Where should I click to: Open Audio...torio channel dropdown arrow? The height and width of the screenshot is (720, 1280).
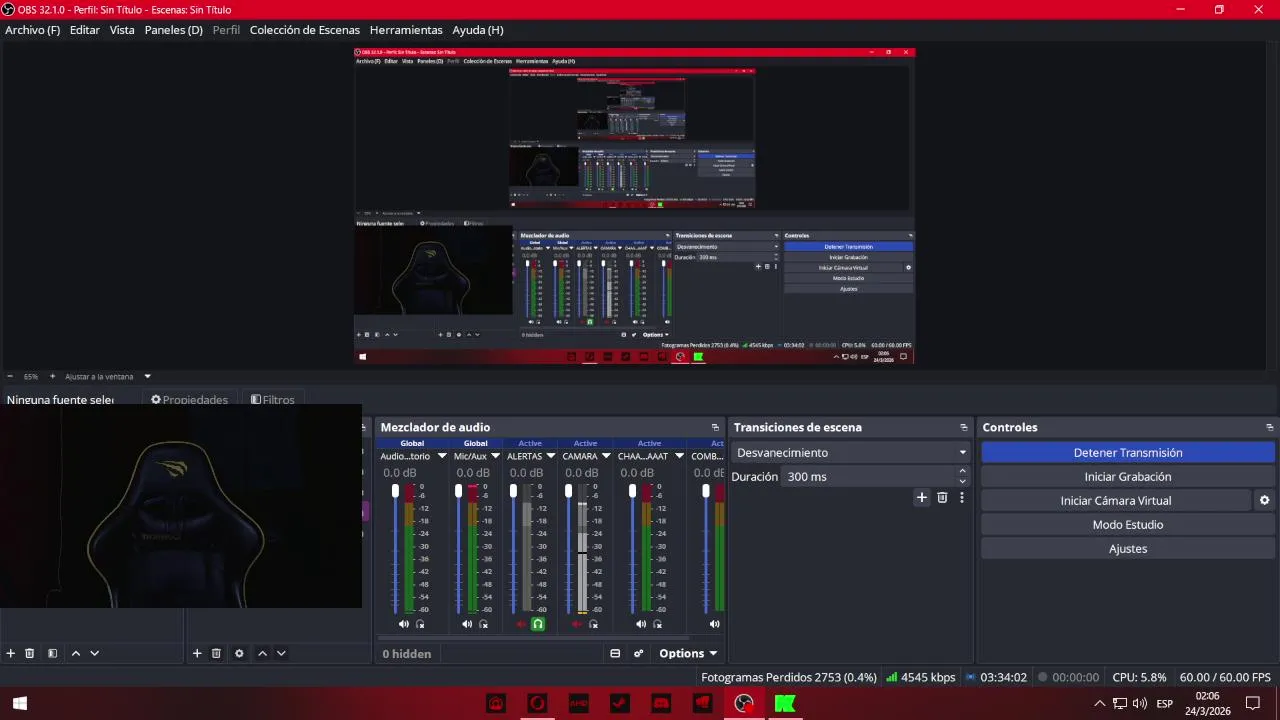(441, 456)
